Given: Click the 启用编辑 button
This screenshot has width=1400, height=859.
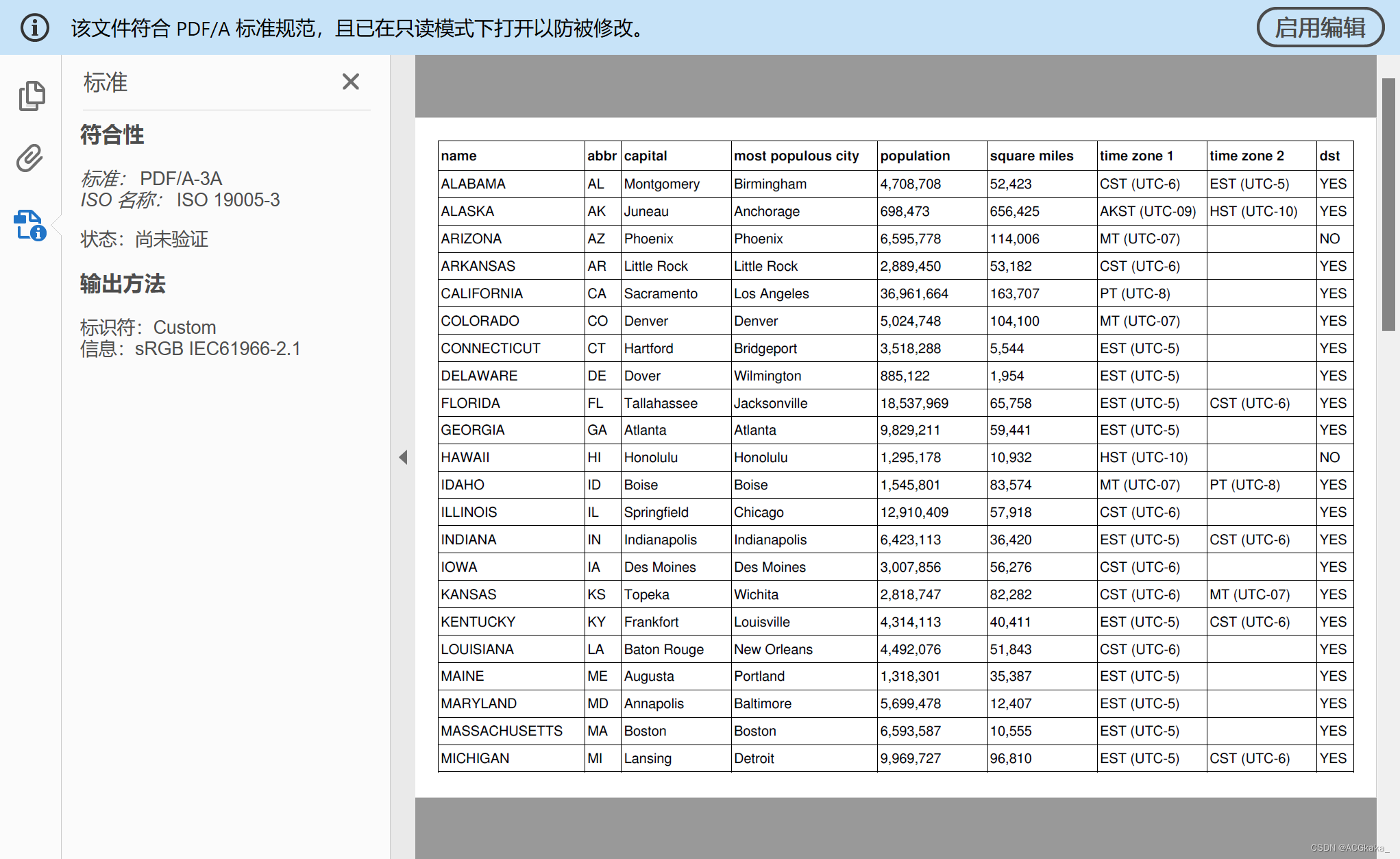Looking at the screenshot, I should coord(1321,27).
